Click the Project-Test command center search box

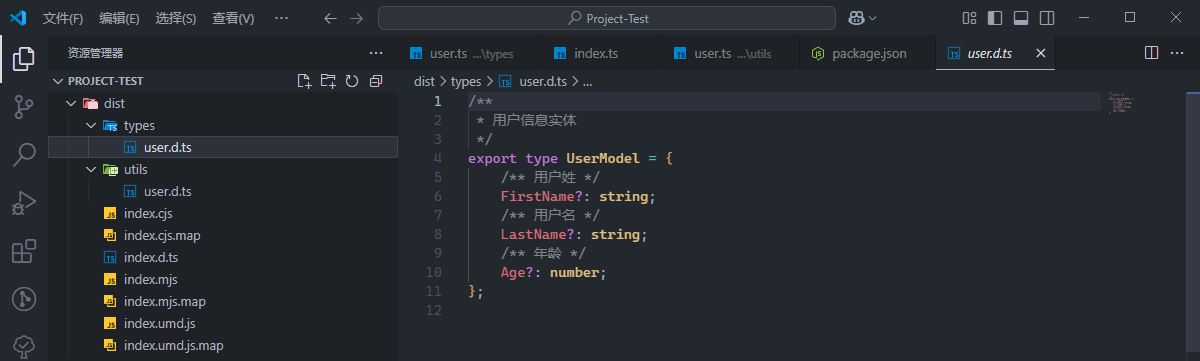[x=607, y=18]
